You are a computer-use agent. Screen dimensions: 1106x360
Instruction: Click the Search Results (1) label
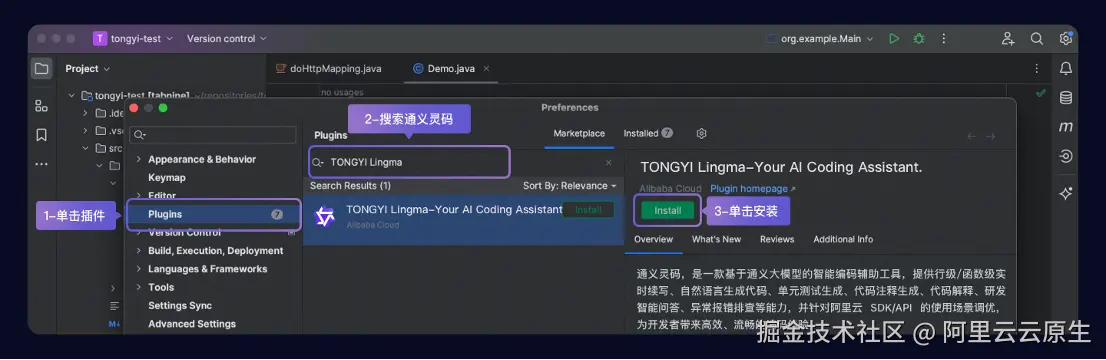pyautogui.click(x=350, y=186)
